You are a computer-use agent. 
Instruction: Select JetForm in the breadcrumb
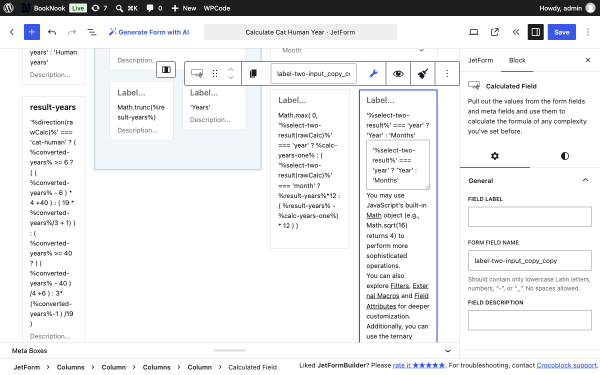[x=27, y=367]
